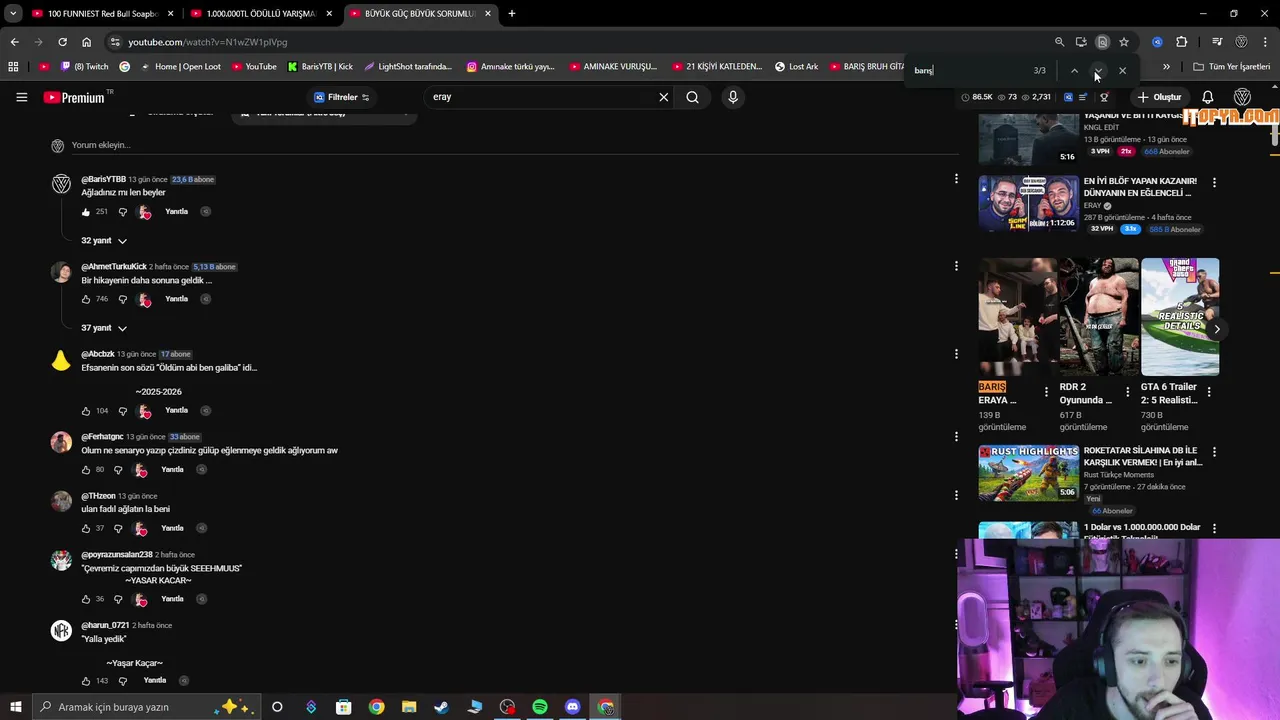
Task: Click the Windows taskbar search box
Action: [145, 707]
